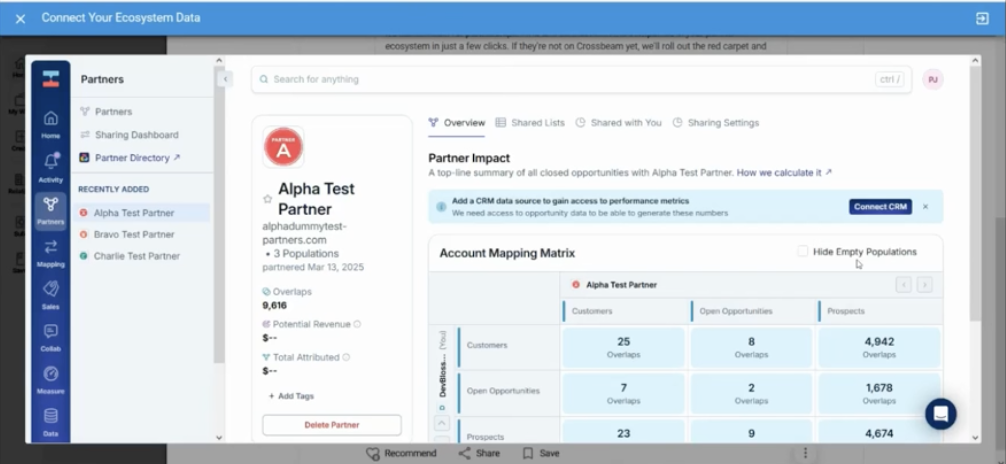This screenshot has width=1006, height=464.
Task: Click the Prospects column header
Action: 846,311
